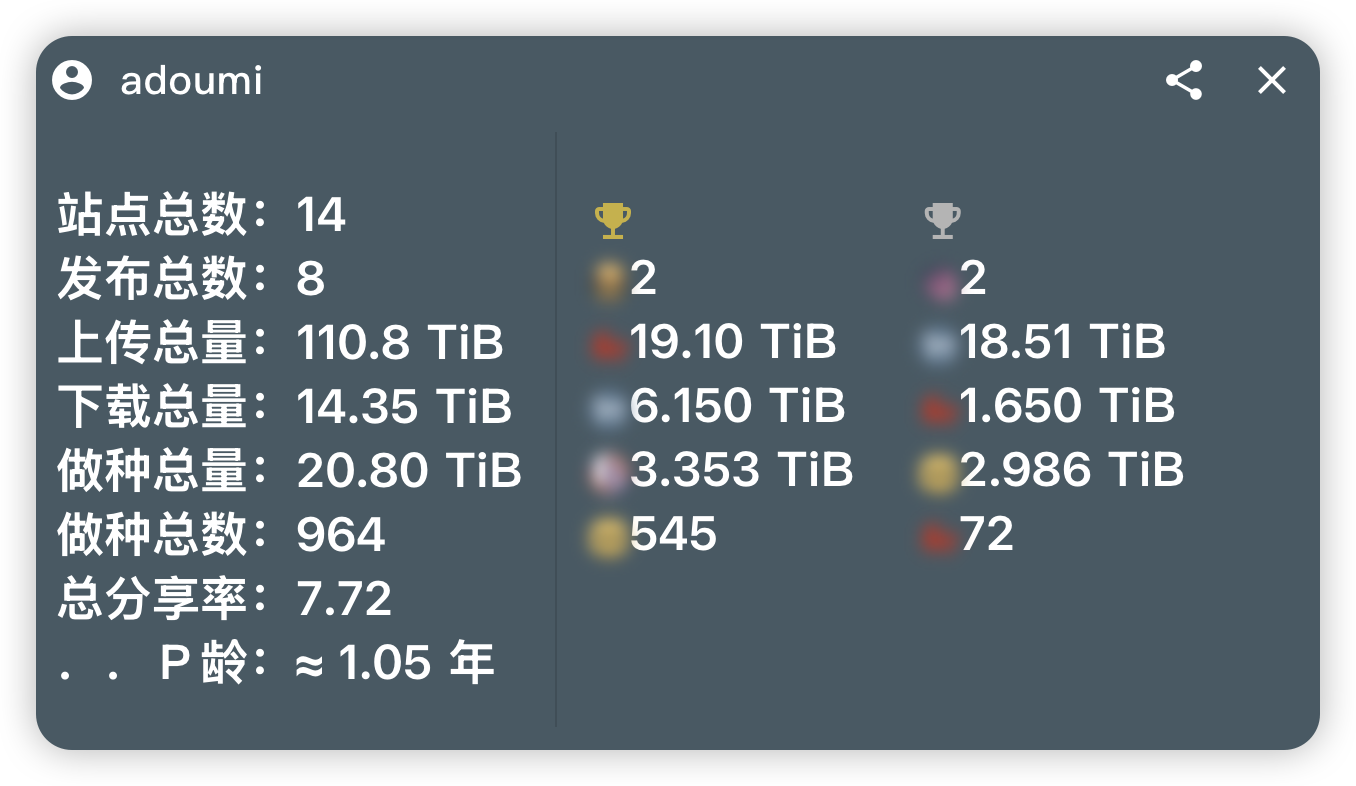Click the 14.35 TiB download total

[x=404, y=407]
